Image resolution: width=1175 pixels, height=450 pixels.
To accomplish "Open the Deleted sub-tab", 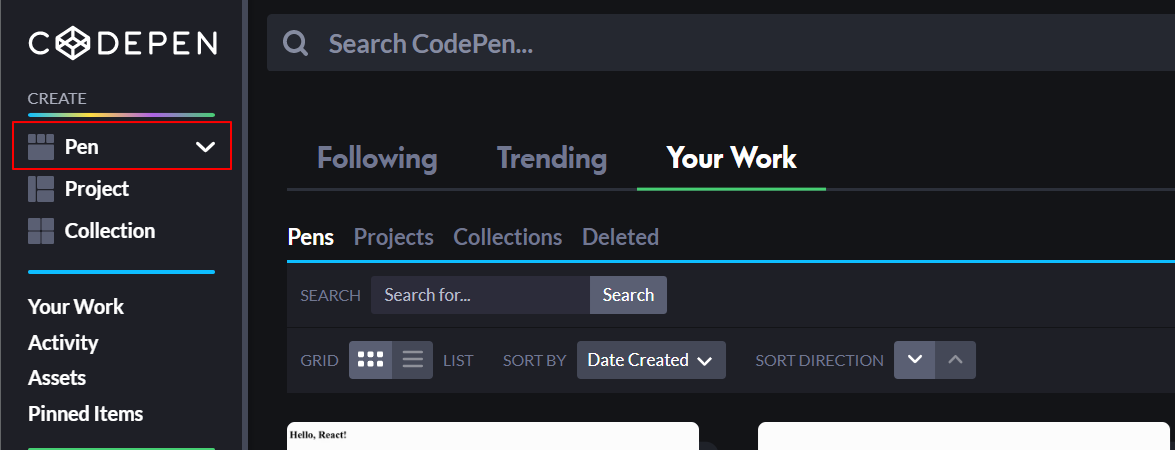I will pyautogui.click(x=620, y=237).
